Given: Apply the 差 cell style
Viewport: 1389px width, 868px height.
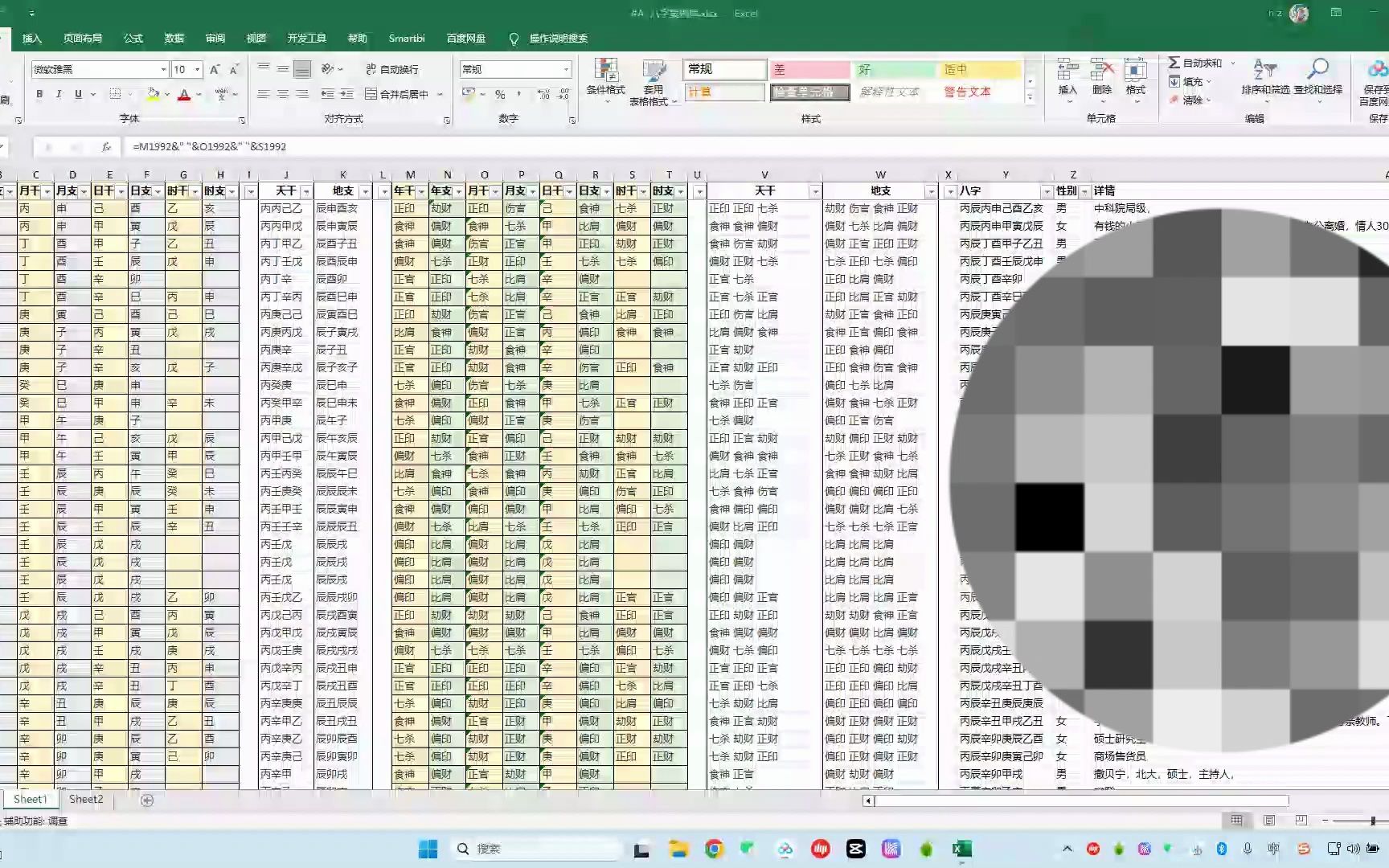Looking at the screenshot, I should pos(809,70).
